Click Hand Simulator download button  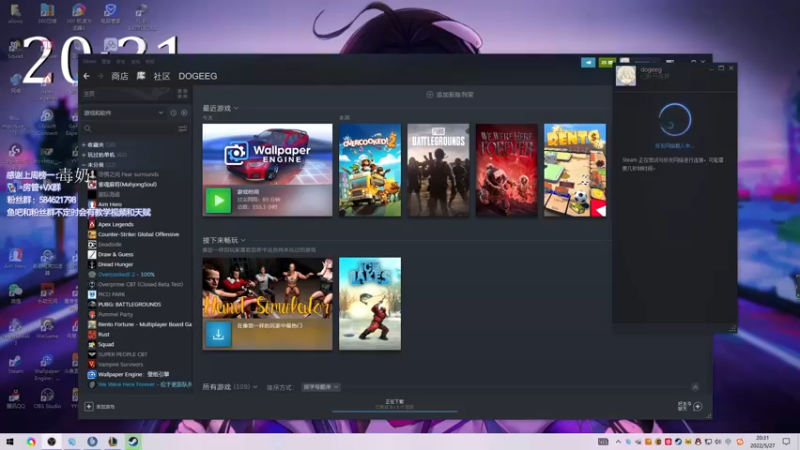point(218,335)
